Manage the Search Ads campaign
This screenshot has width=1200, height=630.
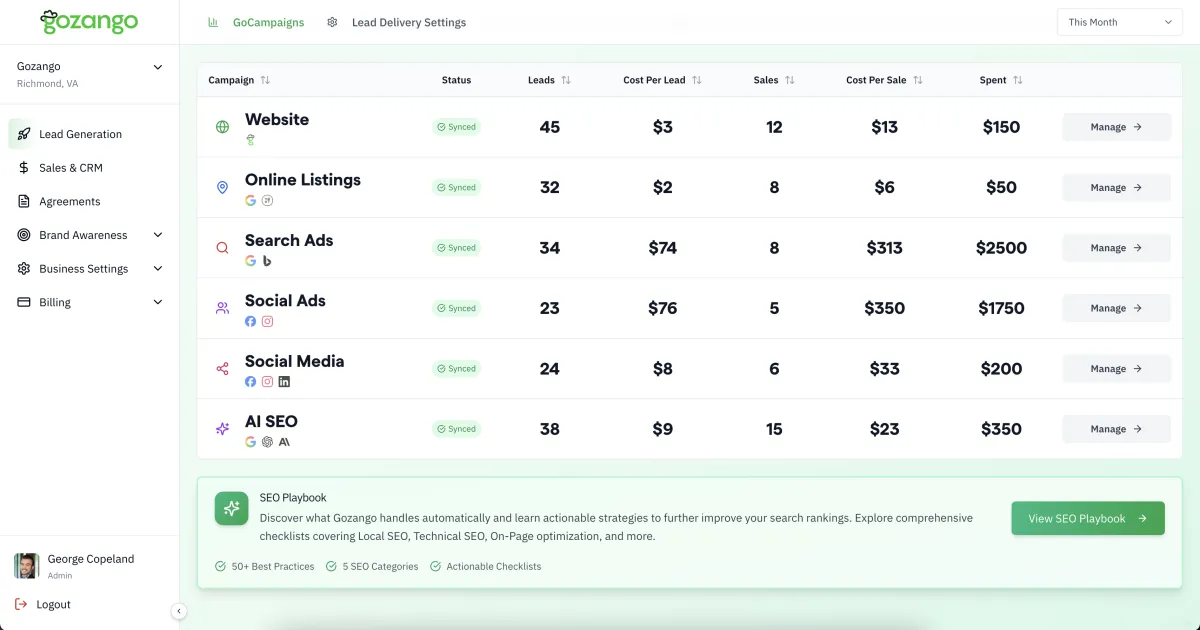pos(1116,248)
